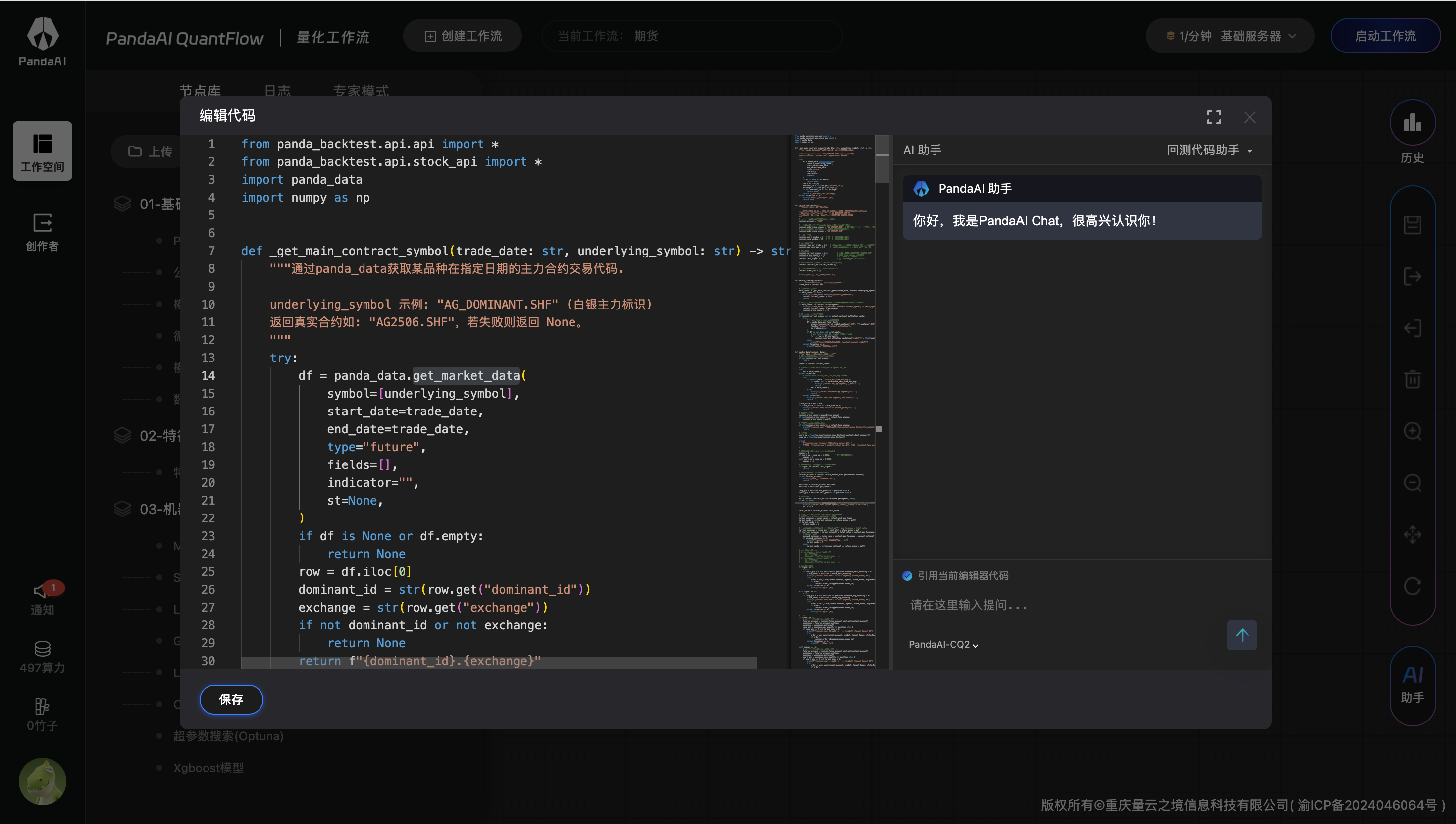The width and height of the screenshot is (1456, 824).
Task: Open the AI 助手 assistant panel button
Action: tap(1412, 685)
